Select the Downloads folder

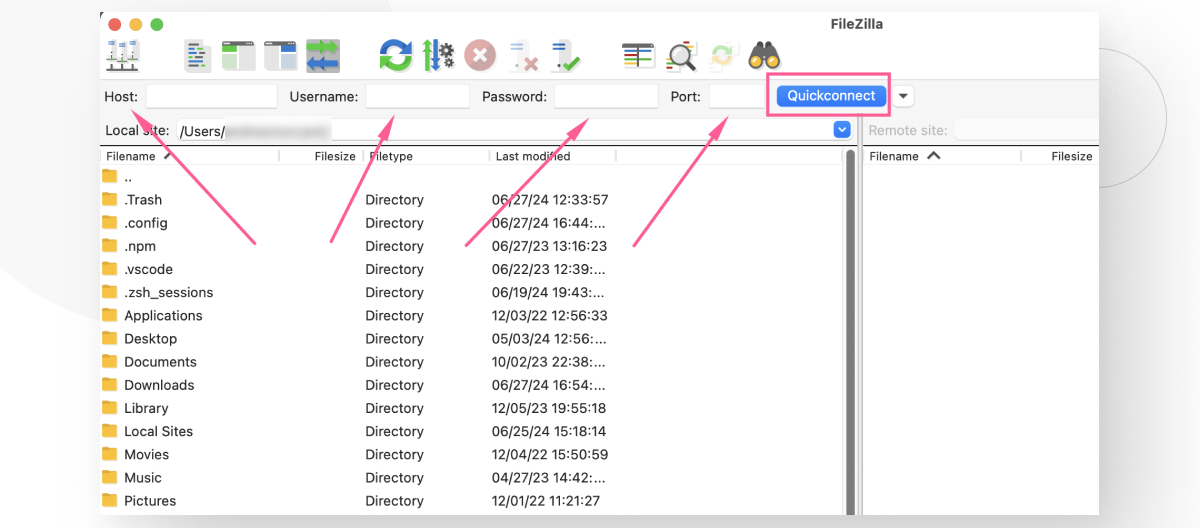[x=159, y=385]
